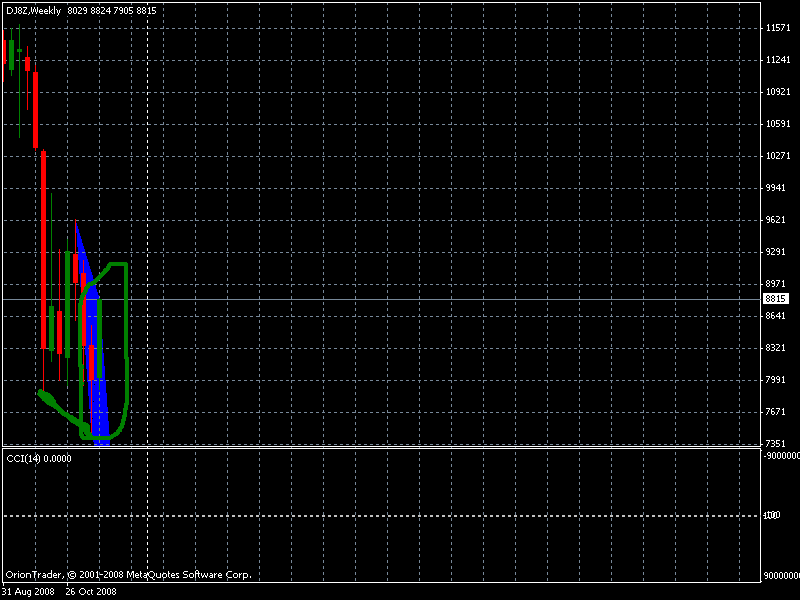Select the 9291 price level label
This screenshot has height=600, width=800.
coord(776,252)
